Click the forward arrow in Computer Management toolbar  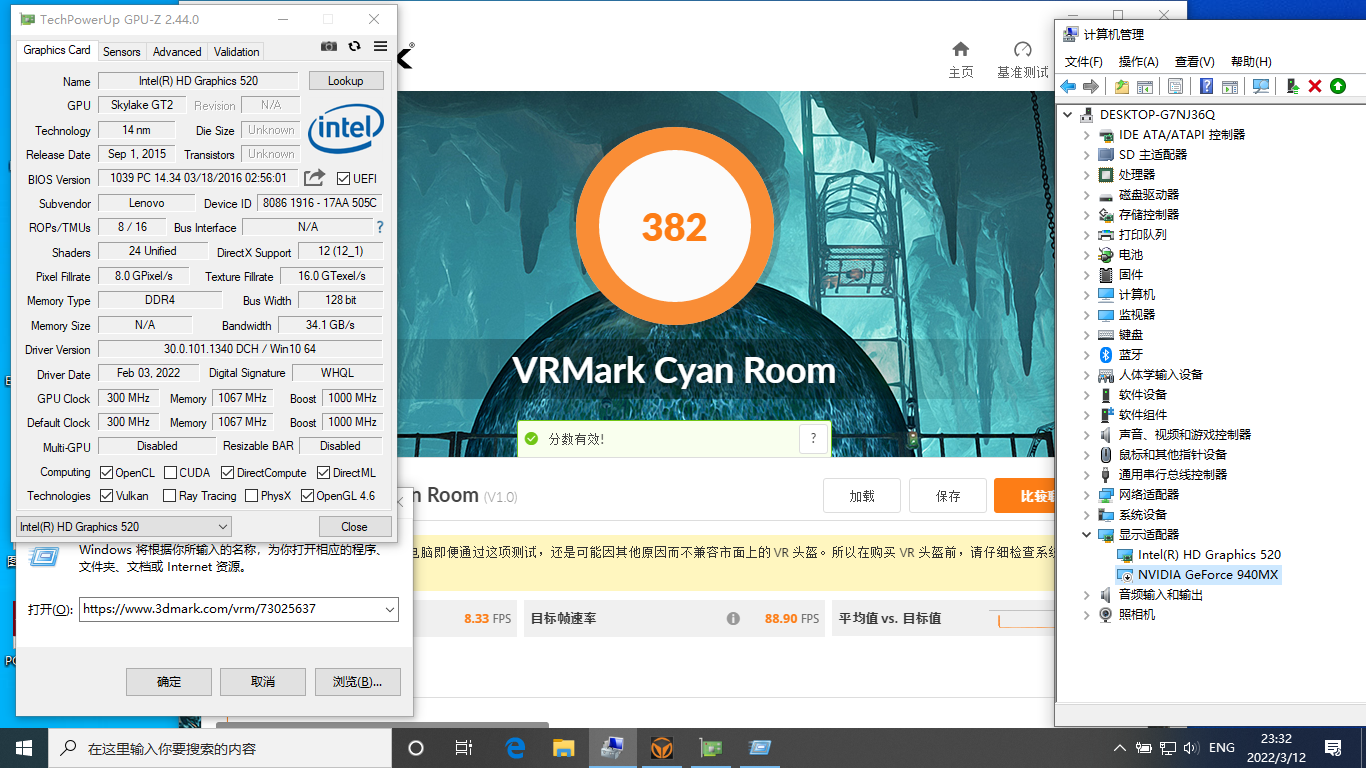coord(1091,87)
